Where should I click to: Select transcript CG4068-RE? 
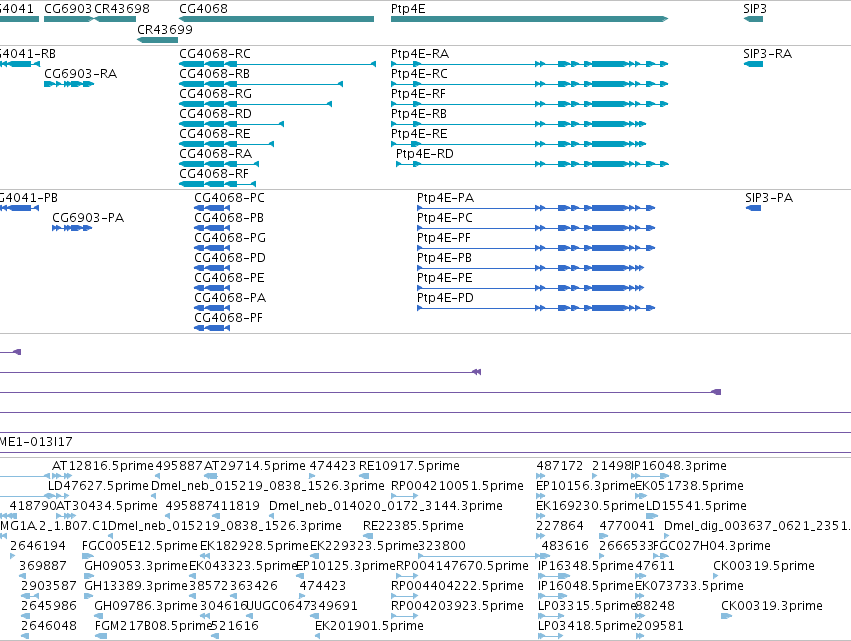click(x=215, y=134)
